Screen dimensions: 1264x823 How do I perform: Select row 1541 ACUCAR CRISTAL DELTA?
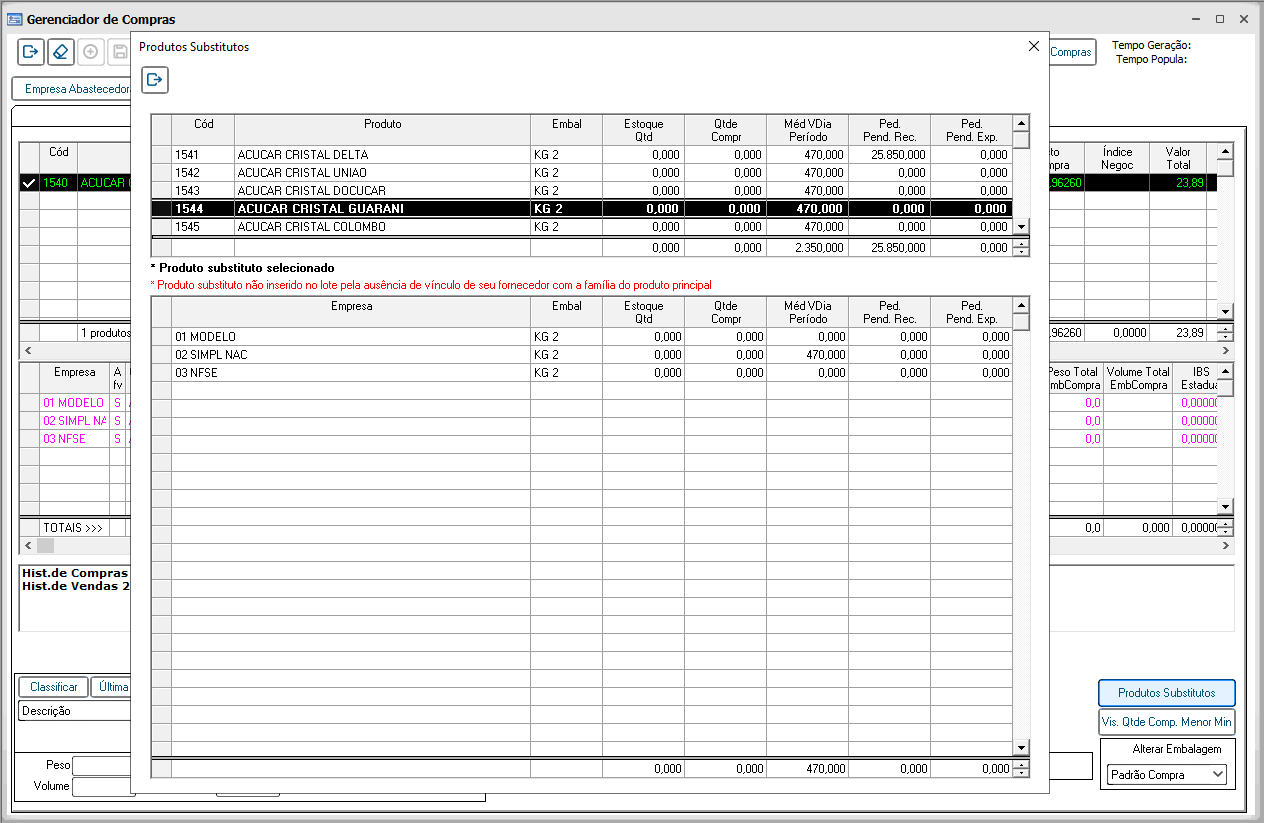point(581,155)
